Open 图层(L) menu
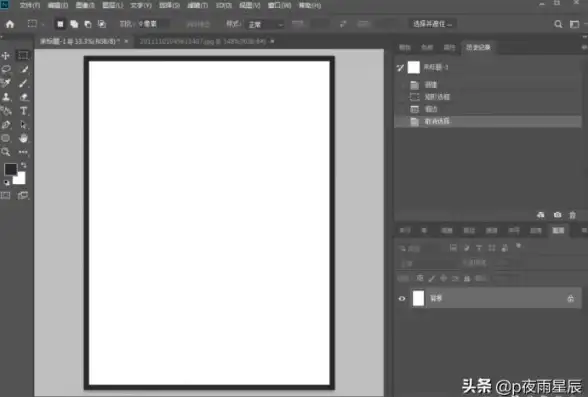Screen dimensions: 588x397 [112, 5]
